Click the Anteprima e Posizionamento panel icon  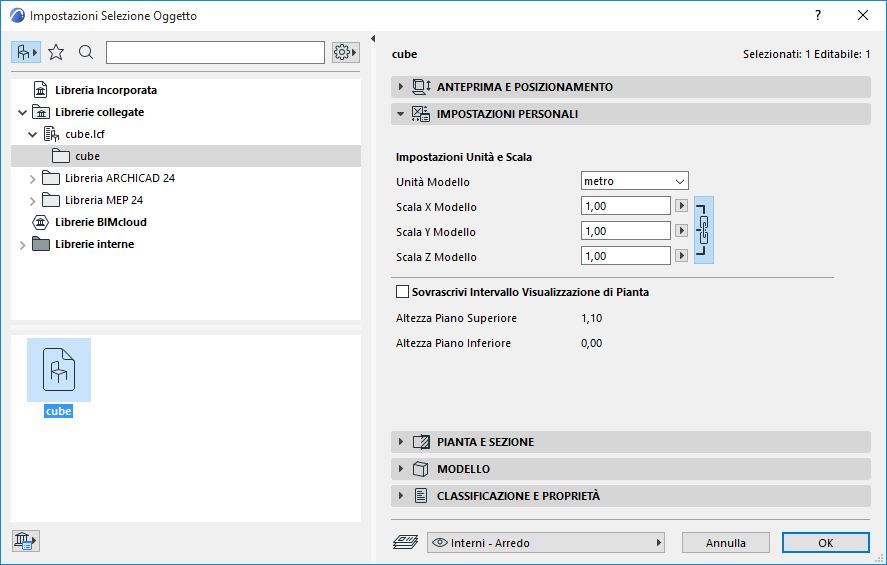(421, 87)
